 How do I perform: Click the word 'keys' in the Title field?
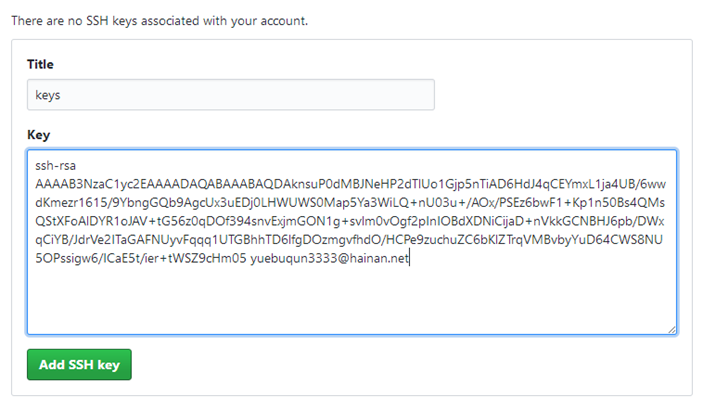48,95
